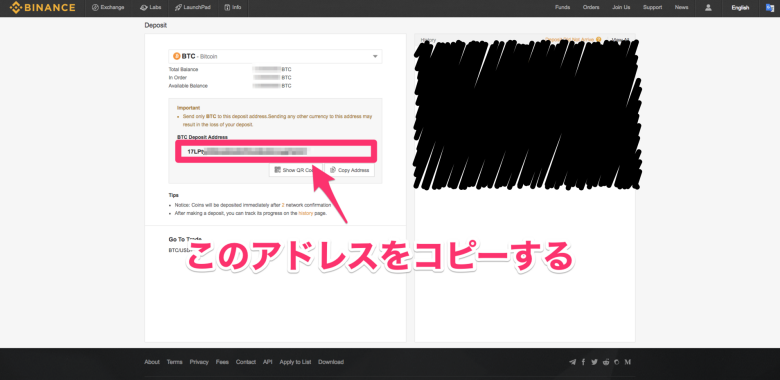
Task: Open the Reddit social icon
Action: click(x=606, y=362)
